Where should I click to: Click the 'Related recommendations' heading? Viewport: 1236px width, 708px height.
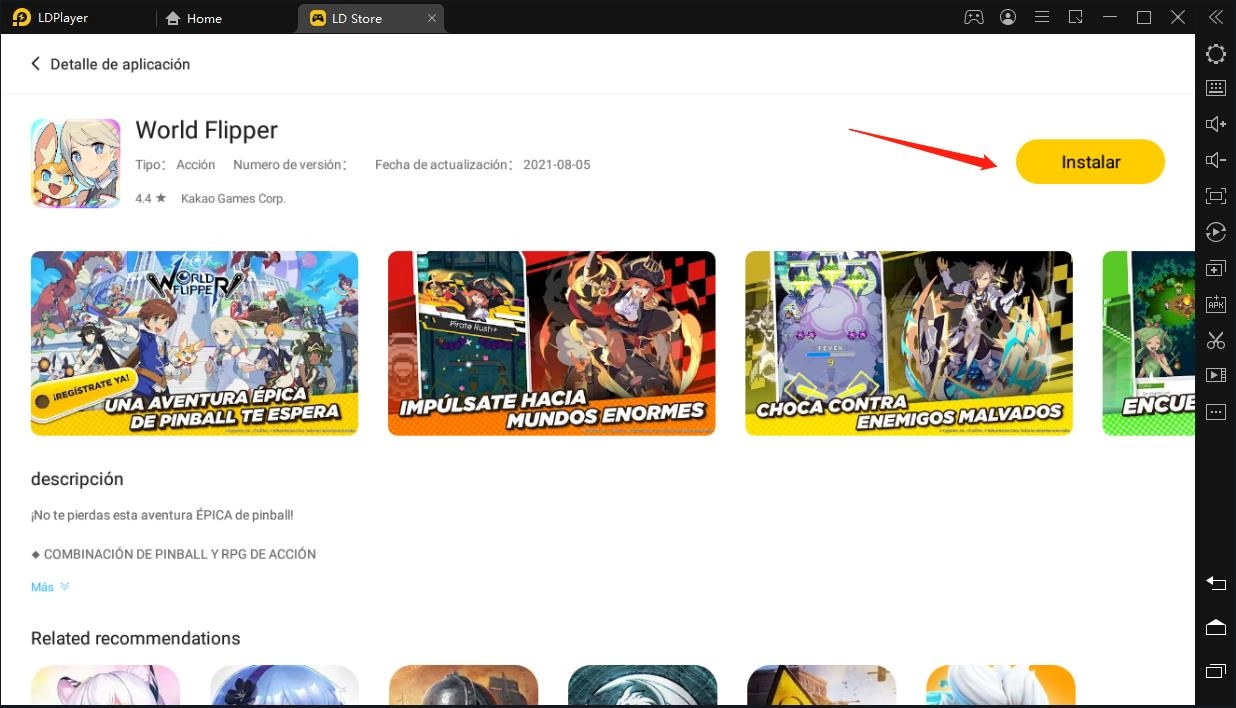click(136, 638)
